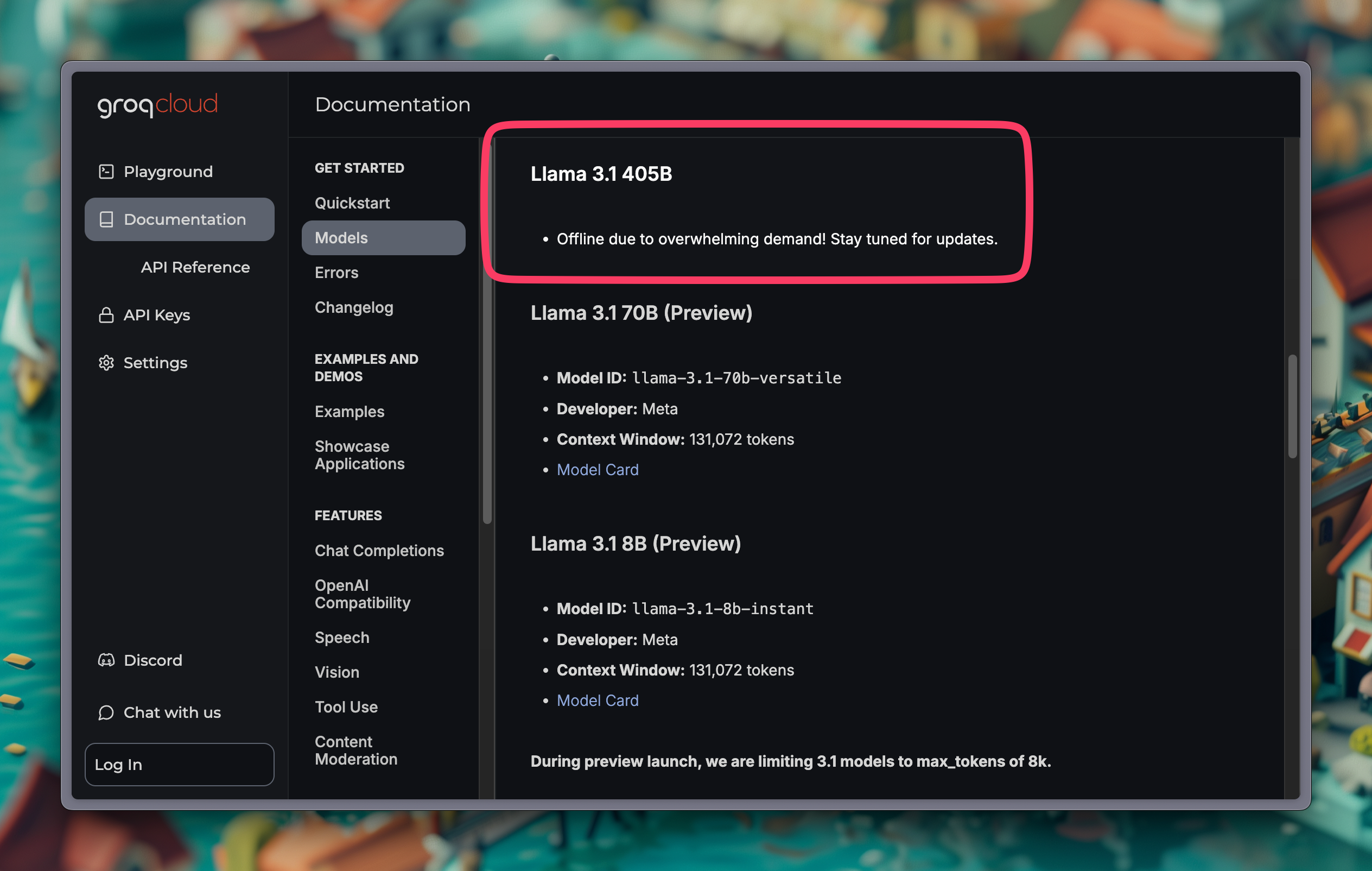Click the FEATURES section header
The width and height of the screenshot is (1372, 871).
pyautogui.click(x=348, y=516)
